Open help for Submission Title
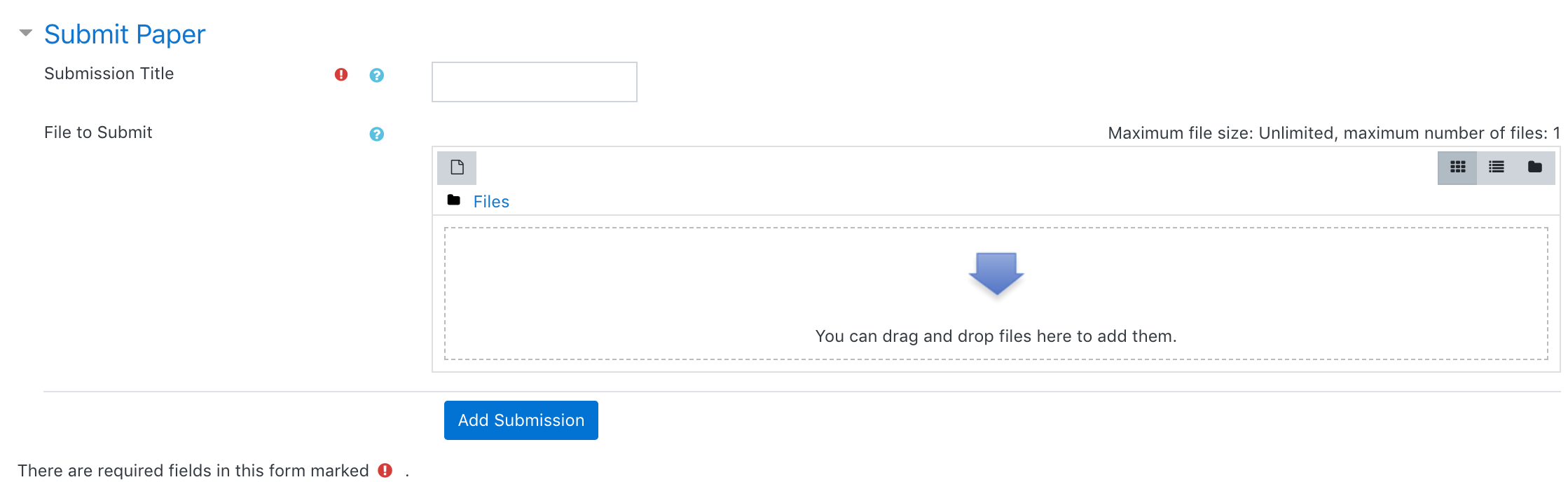This screenshot has width=1568, height=482. click(377, 75)
